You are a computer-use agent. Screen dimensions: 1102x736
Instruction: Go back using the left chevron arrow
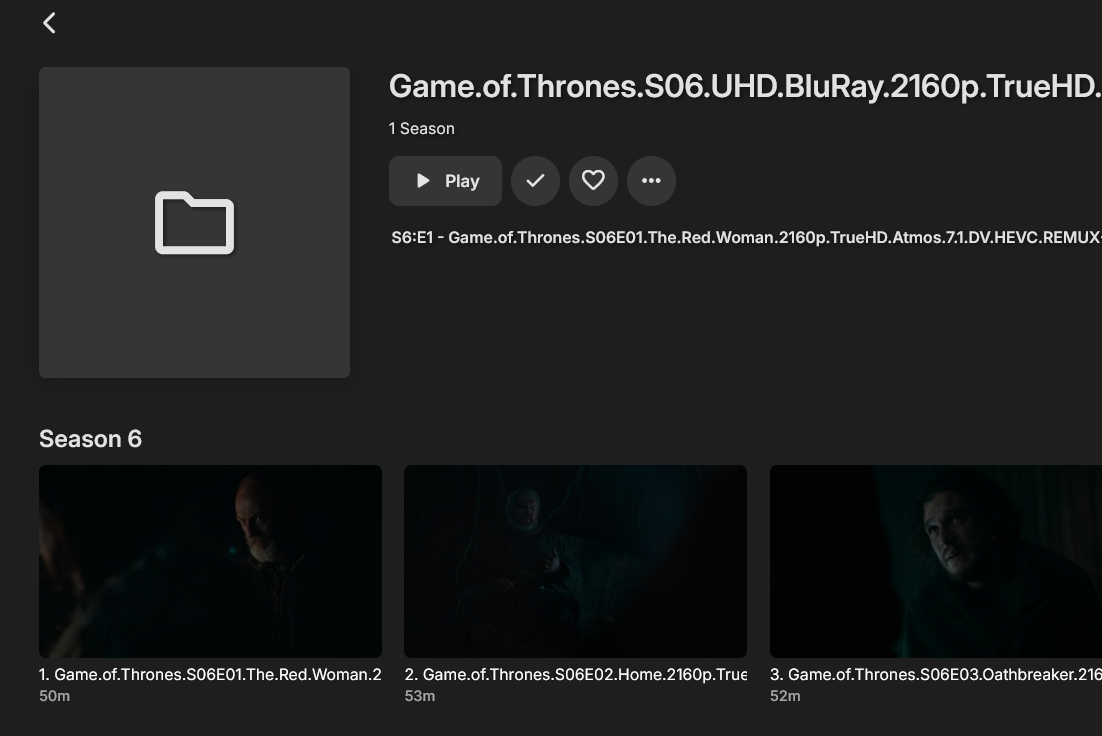pyautogui.click(x=49, y=22)
